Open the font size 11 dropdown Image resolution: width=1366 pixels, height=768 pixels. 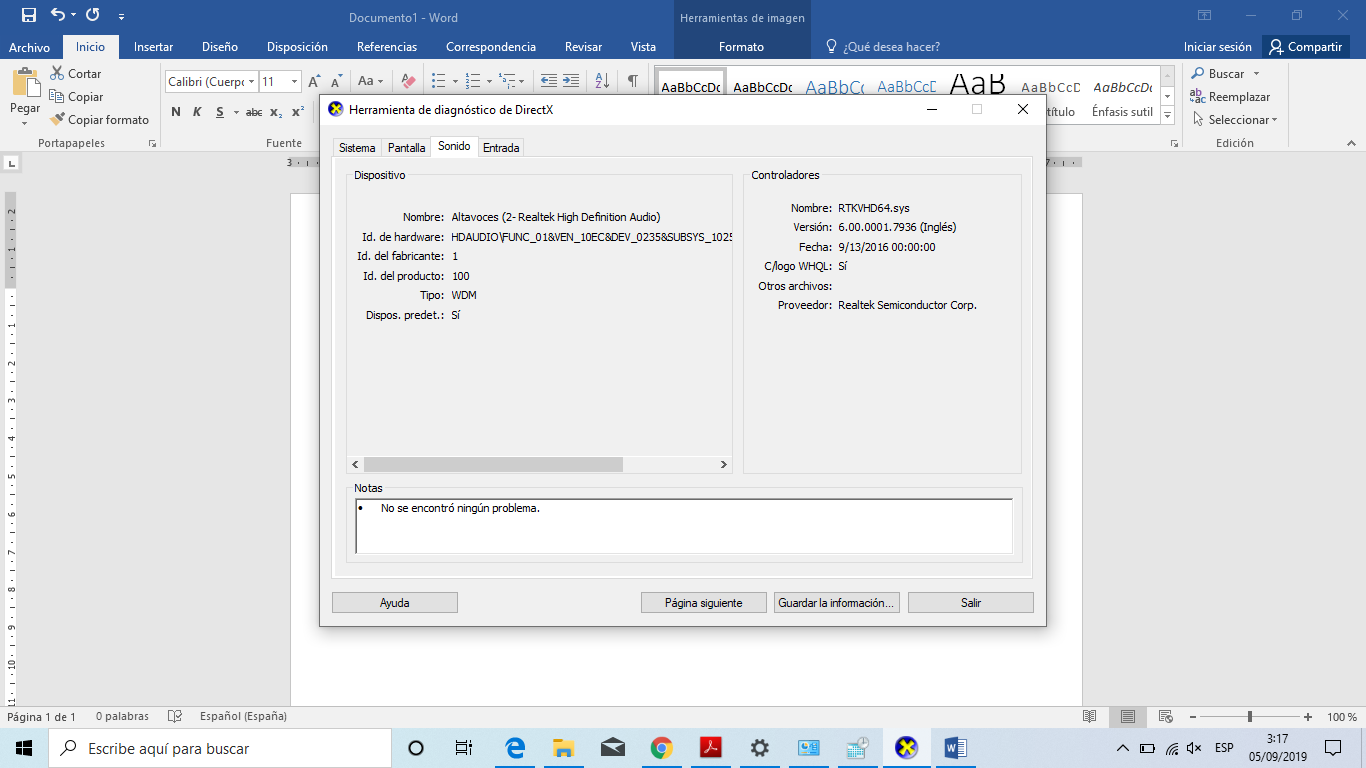pos(294,81)
